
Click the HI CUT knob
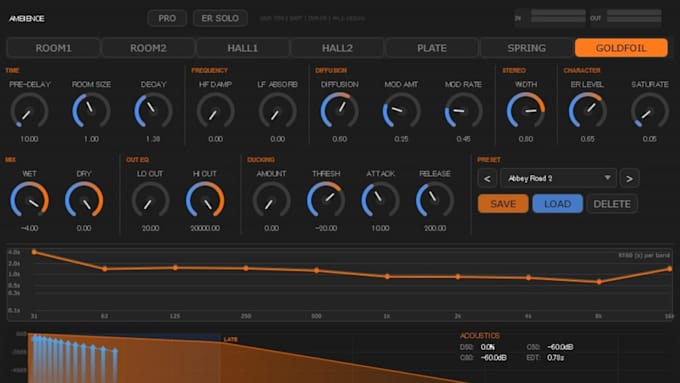[x=205, y=200]
